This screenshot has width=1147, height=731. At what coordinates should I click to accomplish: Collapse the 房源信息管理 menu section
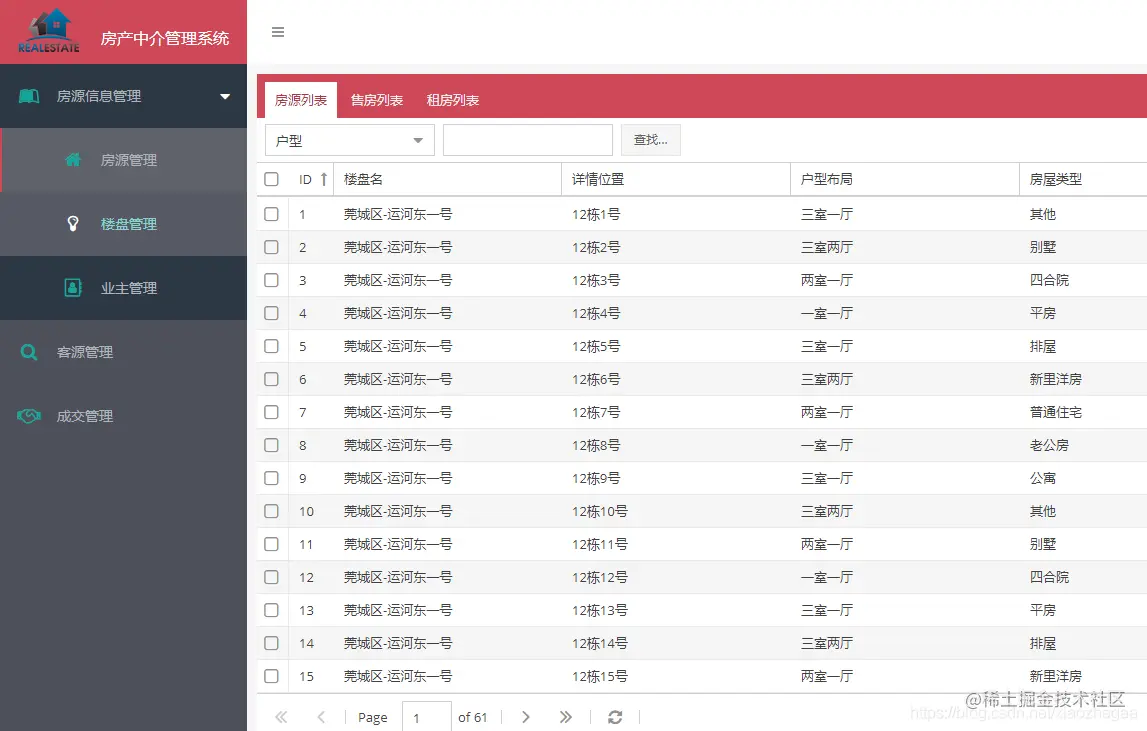(x=225, y=95)
